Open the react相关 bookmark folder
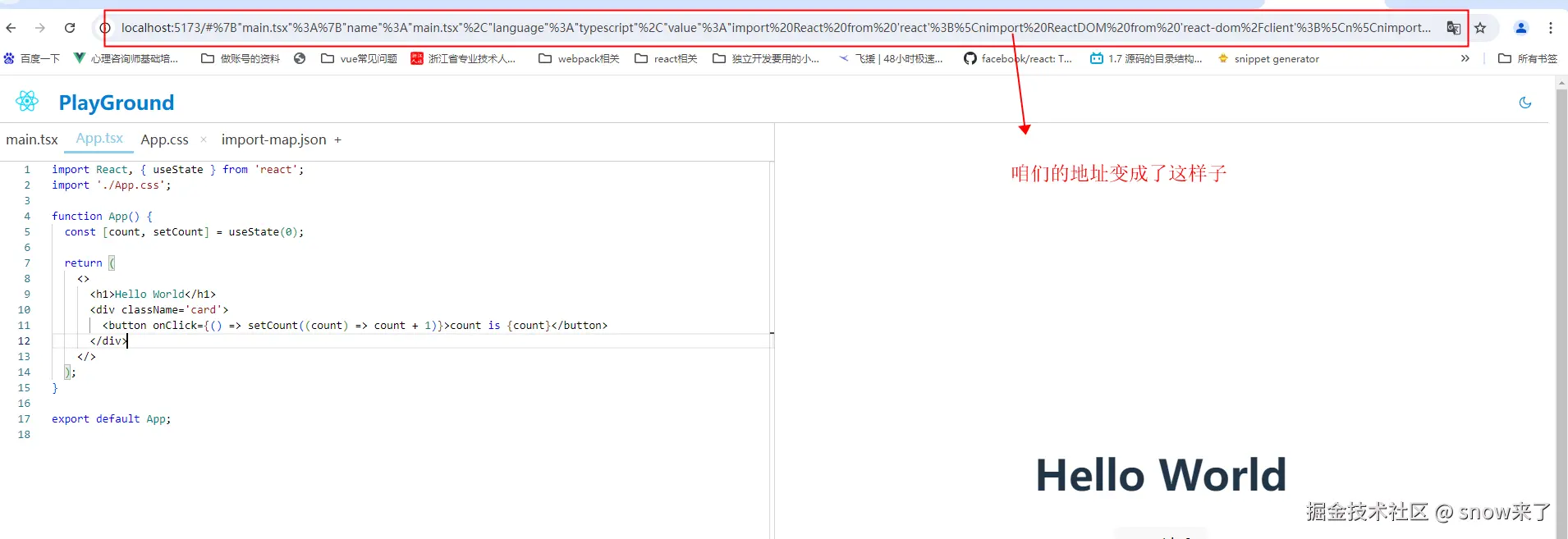Viewport: 1568px width, 539px height. pyautogui.click(x=666, y=58)
